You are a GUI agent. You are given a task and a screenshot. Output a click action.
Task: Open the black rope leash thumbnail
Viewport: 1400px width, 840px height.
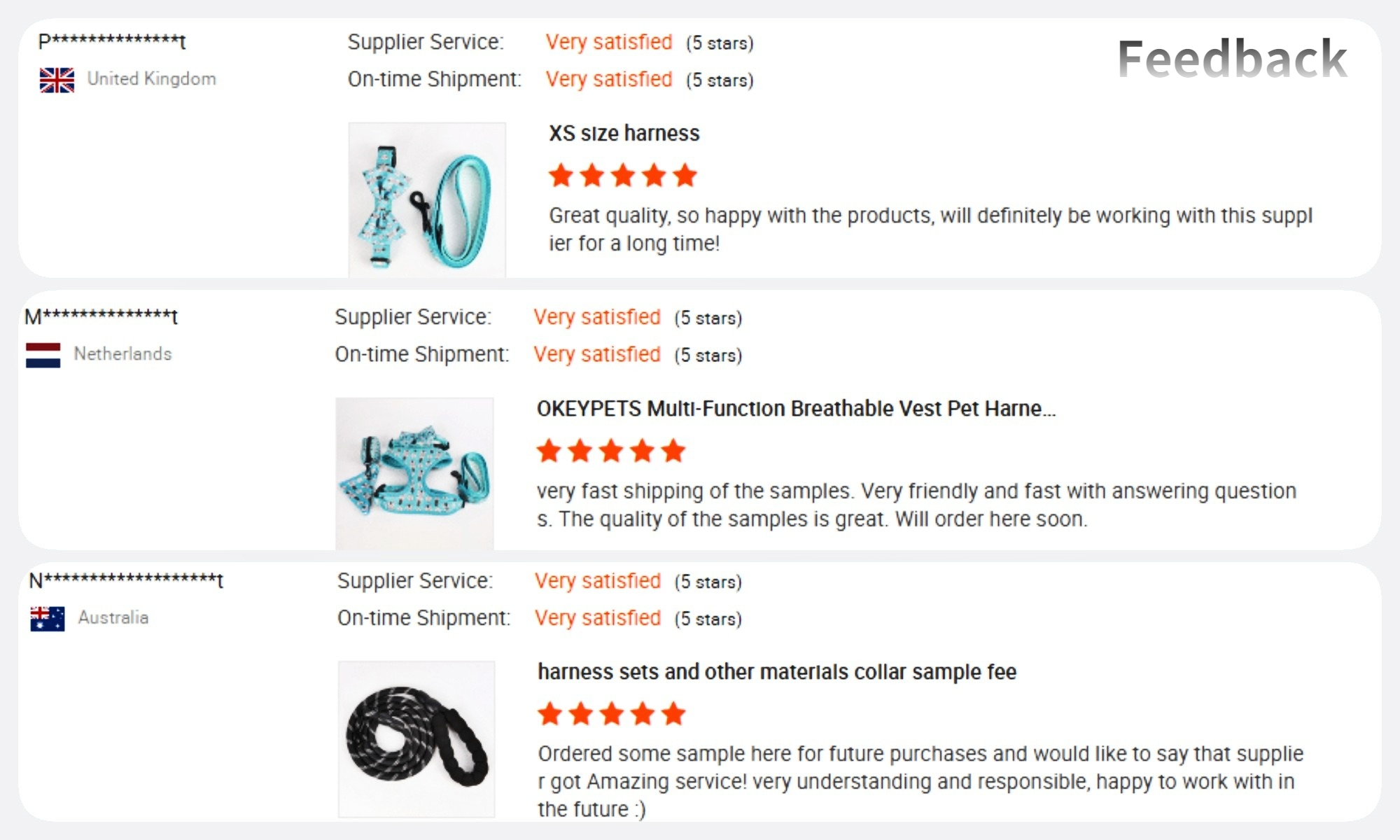(416, 738)
